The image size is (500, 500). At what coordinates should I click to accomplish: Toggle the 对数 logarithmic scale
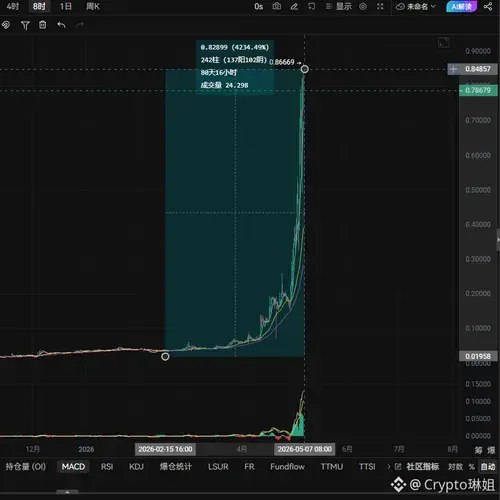coord(455,467)
